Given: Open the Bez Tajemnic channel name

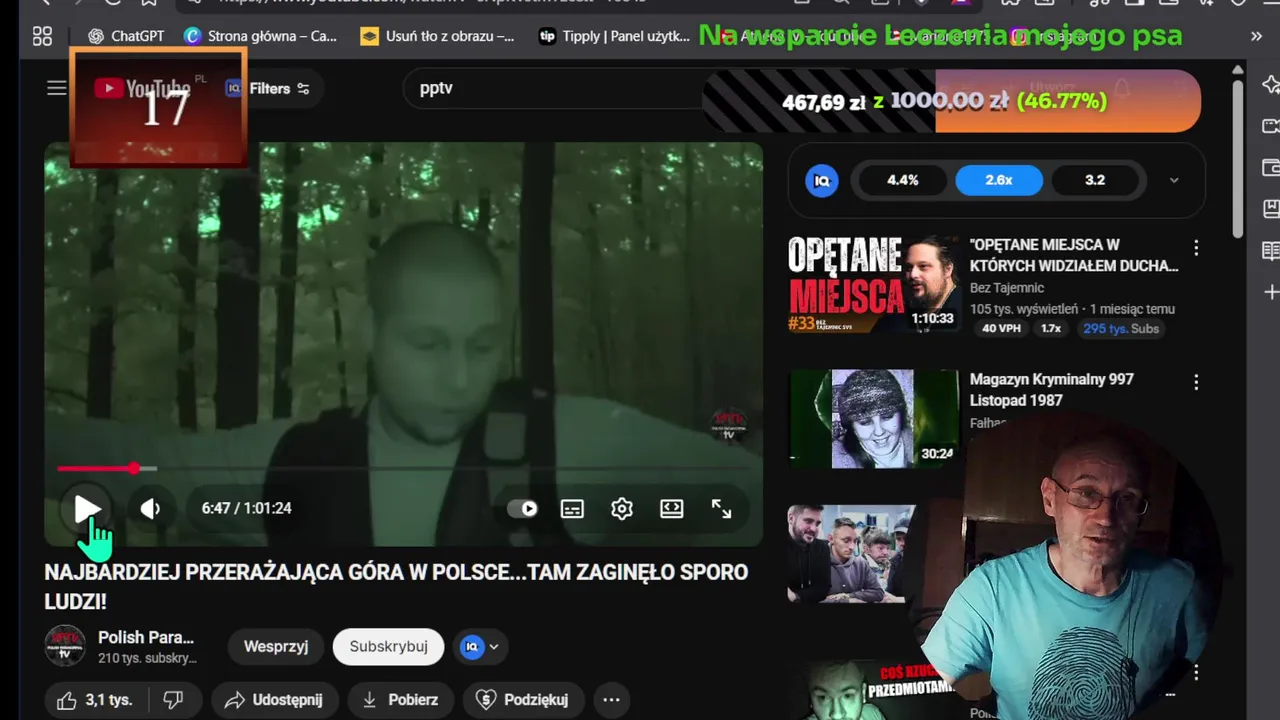Looking at the screenshot, I should click(1007, 288).
